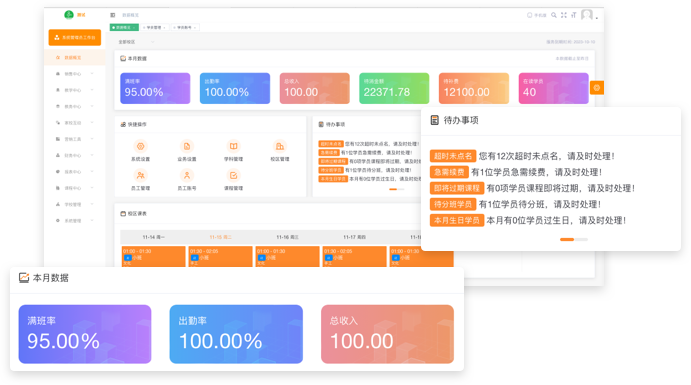This screenshot has width=691, height=385.
Task: Click the user avatar in top bar
Action: coord(587,15)
